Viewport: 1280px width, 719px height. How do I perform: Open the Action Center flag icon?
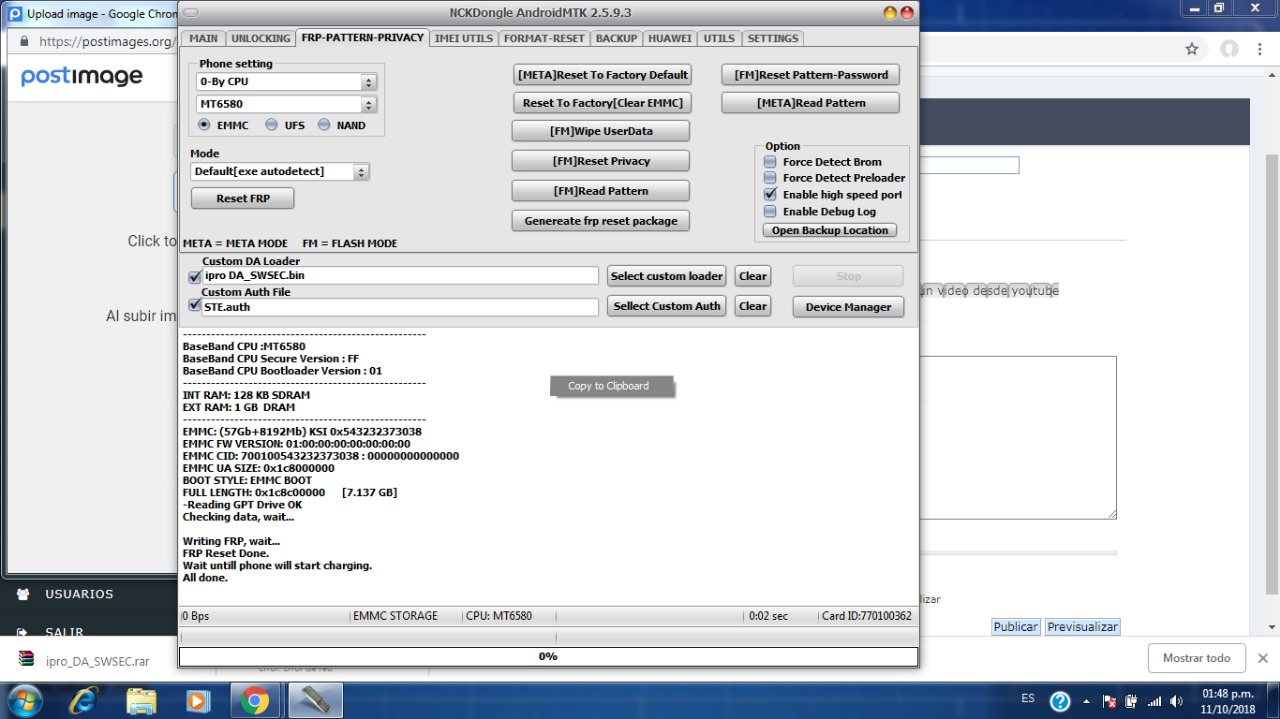pos(1109,701)
